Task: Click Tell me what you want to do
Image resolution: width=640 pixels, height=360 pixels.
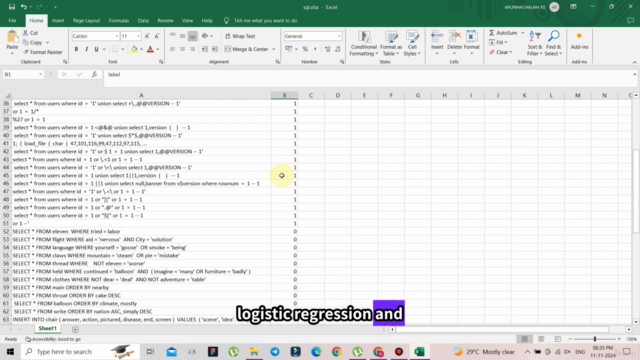Action: tap(265, 20)
